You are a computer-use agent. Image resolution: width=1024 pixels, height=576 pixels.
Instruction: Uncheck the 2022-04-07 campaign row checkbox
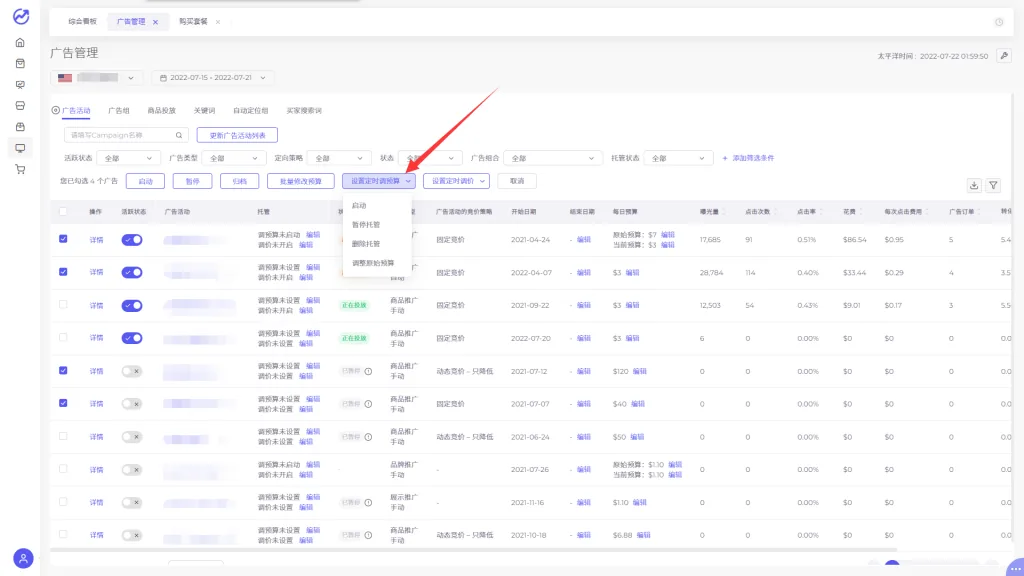pyautogui.click(x=63, y=272)
